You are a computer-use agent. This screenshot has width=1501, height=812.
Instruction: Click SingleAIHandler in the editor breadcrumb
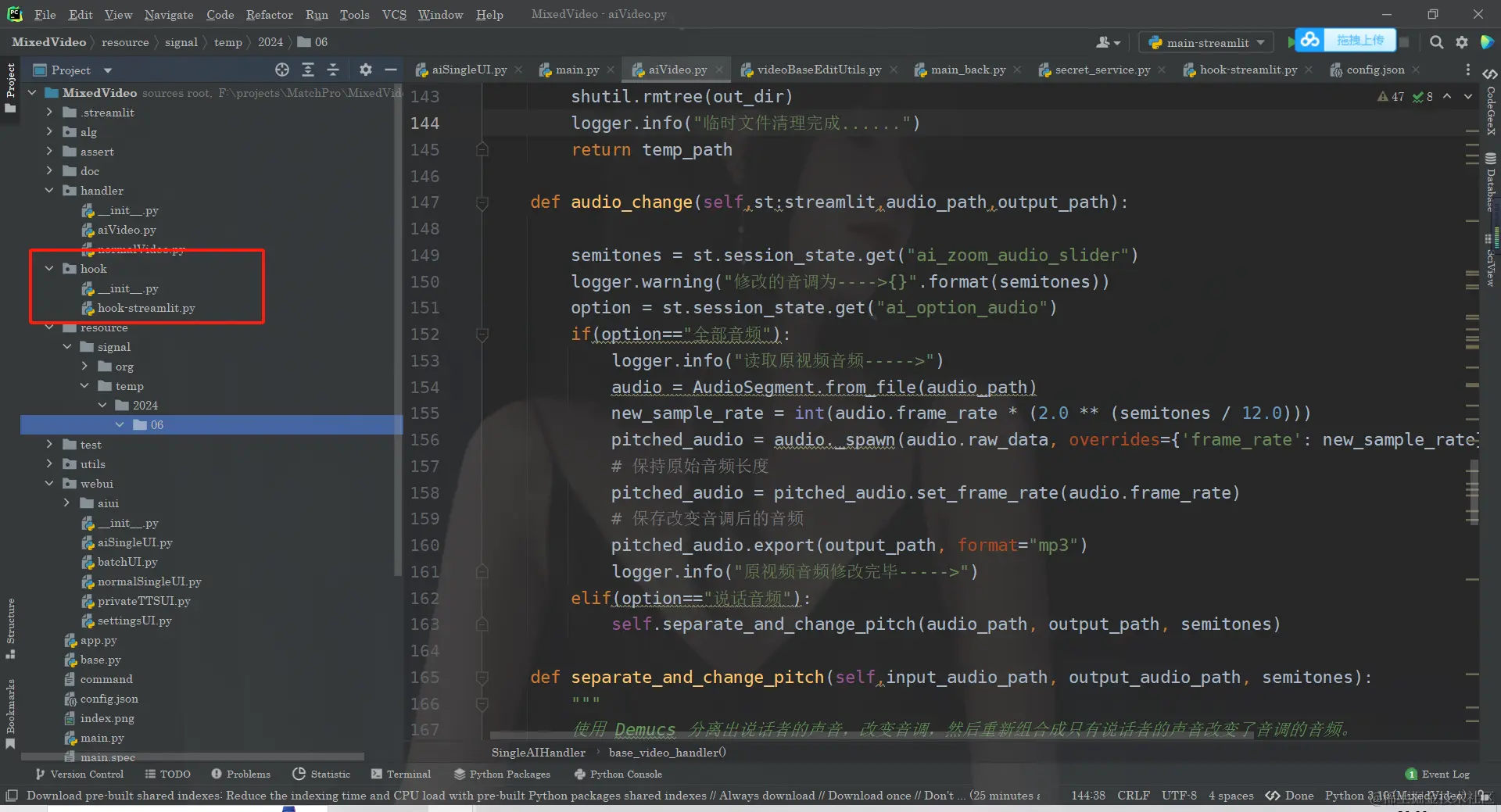[x=538, y=752]
